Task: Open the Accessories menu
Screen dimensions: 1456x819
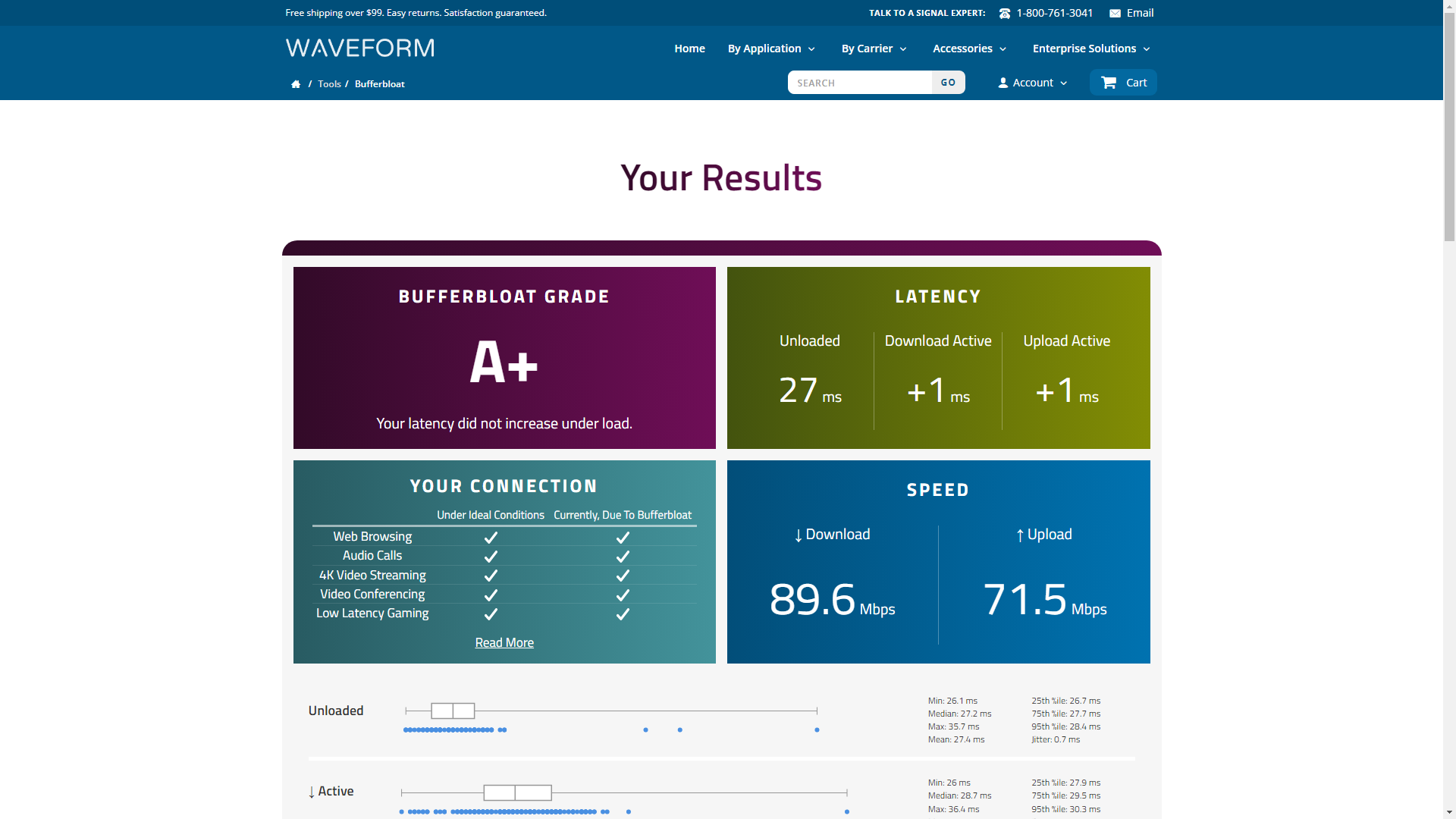Action: tap(969, 49)
